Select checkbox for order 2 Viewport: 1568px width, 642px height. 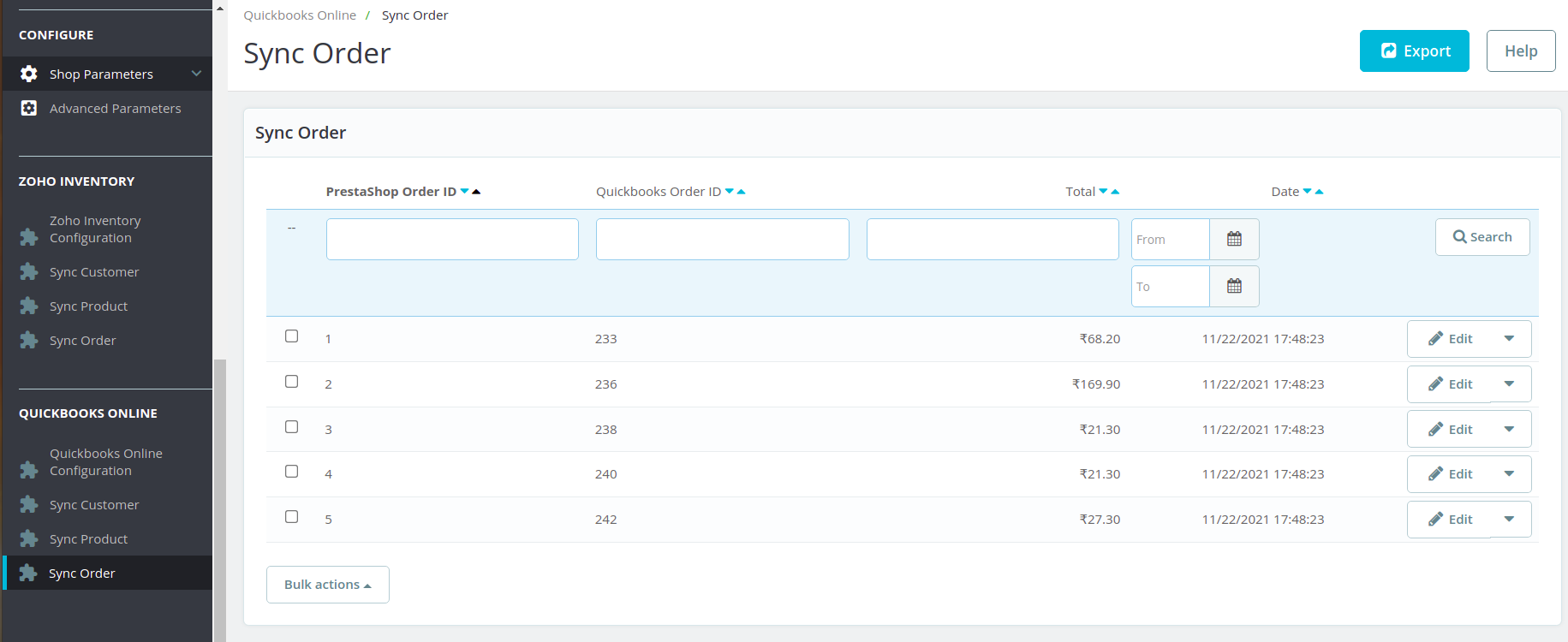(x=292, y=382)
